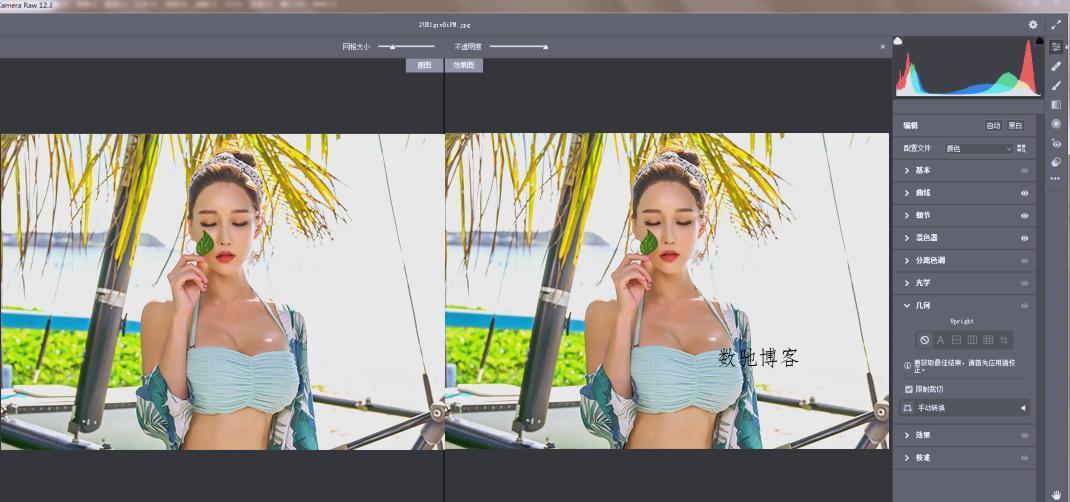Toggle full screen mode icon

[x=1056, y=25]
